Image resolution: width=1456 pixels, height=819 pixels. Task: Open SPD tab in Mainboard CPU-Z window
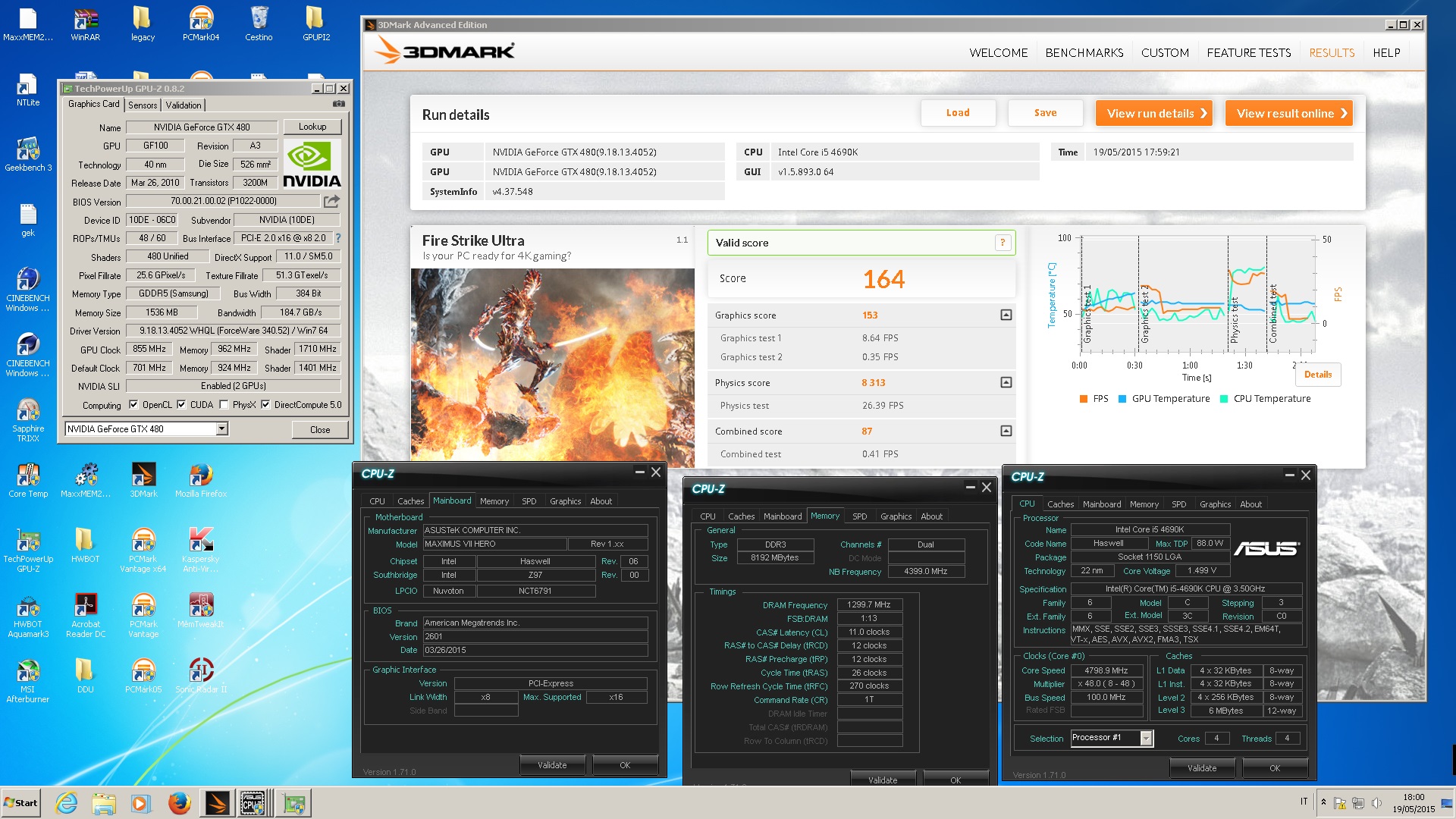coord(529,501)
